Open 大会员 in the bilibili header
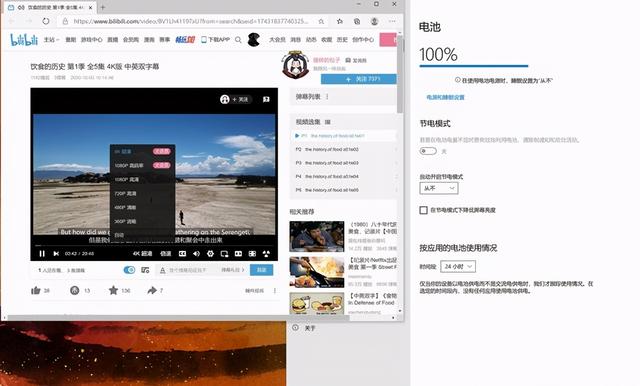 tap(277, 40)
